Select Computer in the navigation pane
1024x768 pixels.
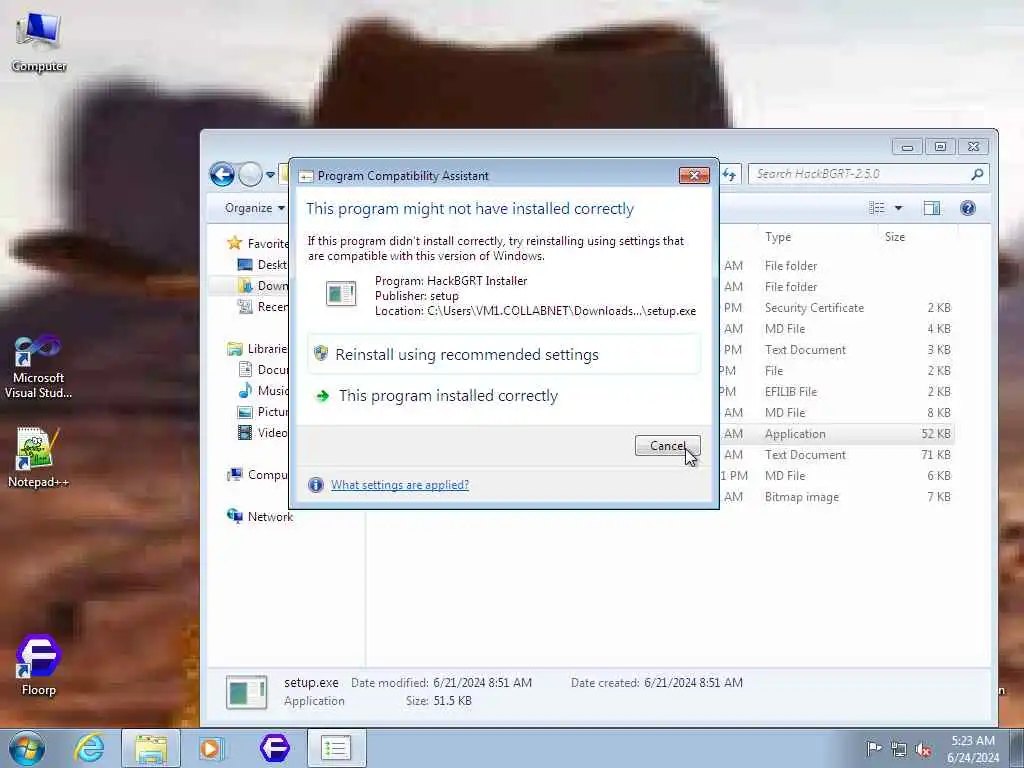(x=258, y=475)
